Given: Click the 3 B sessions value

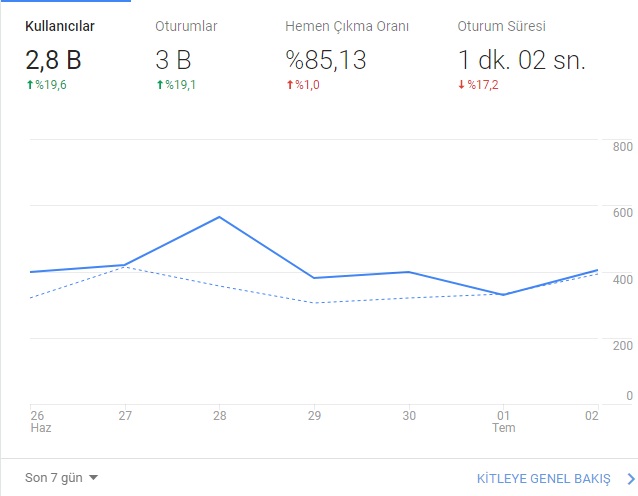Looking at the screenshot, I should (x=173, y=60).
